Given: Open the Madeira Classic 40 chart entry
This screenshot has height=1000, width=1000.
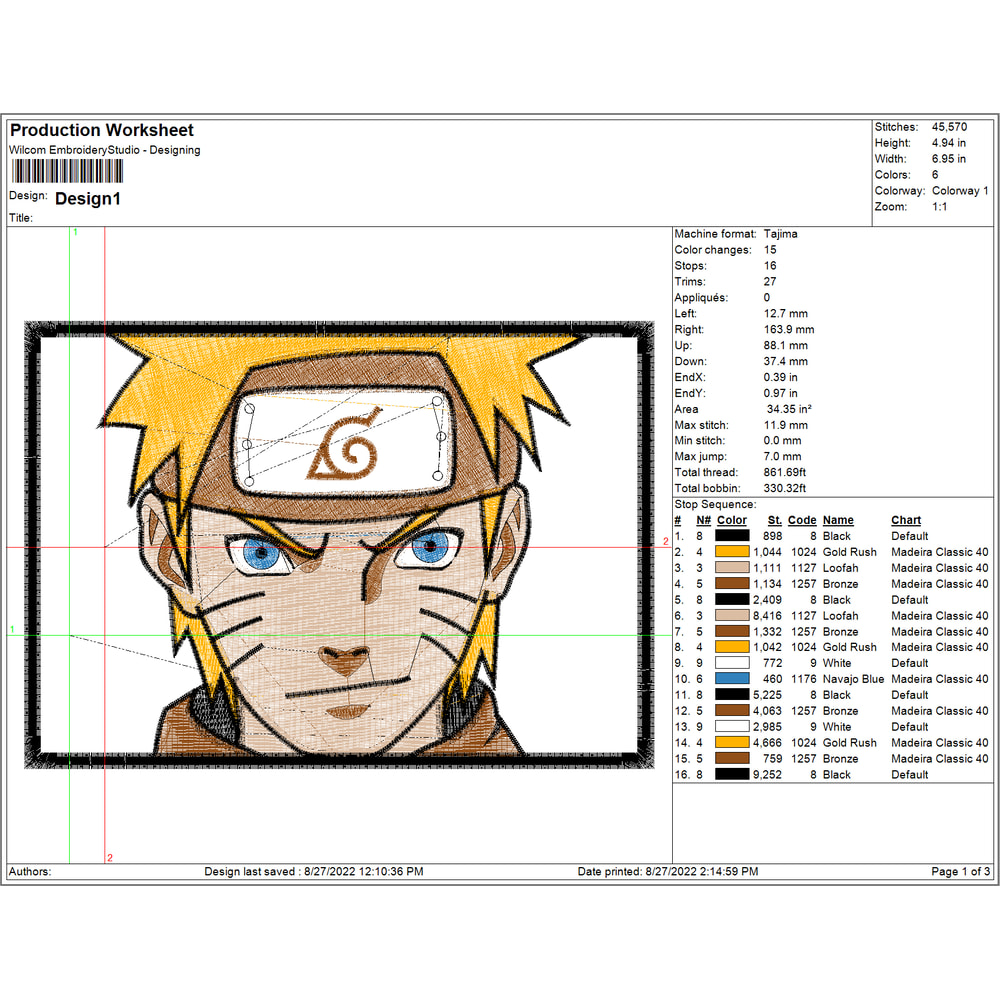Looking at the screenshot, I should point(939,552).
